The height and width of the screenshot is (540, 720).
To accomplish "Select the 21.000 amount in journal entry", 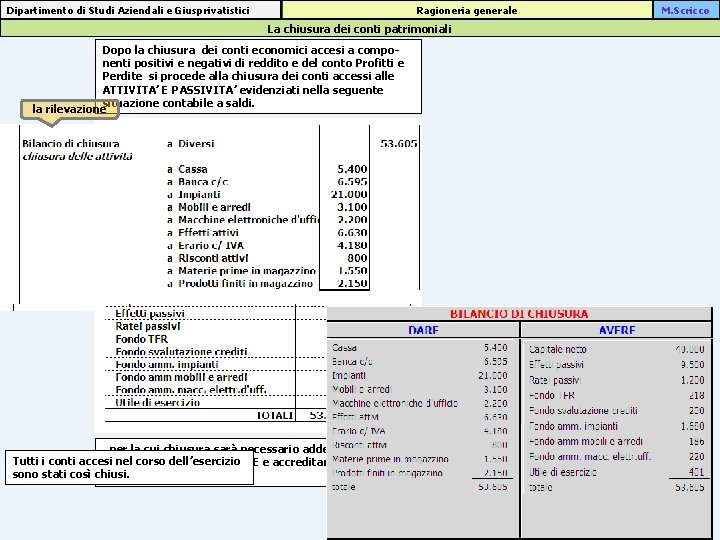I will click(x=349, y=195).
